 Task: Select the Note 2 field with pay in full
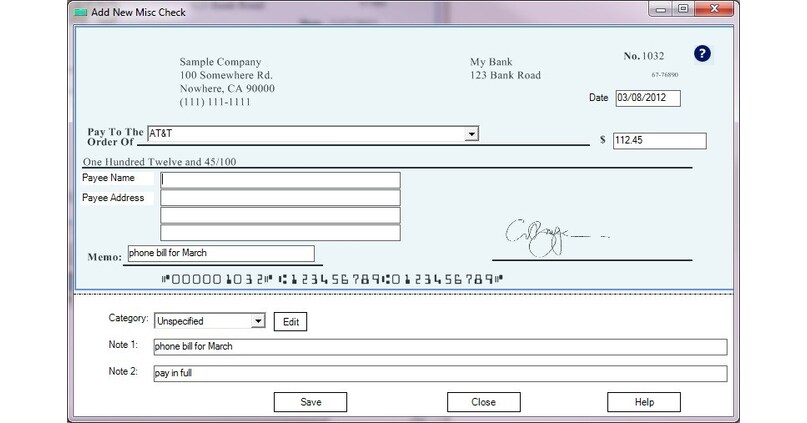pyautogui.click(x=438, y=374)
